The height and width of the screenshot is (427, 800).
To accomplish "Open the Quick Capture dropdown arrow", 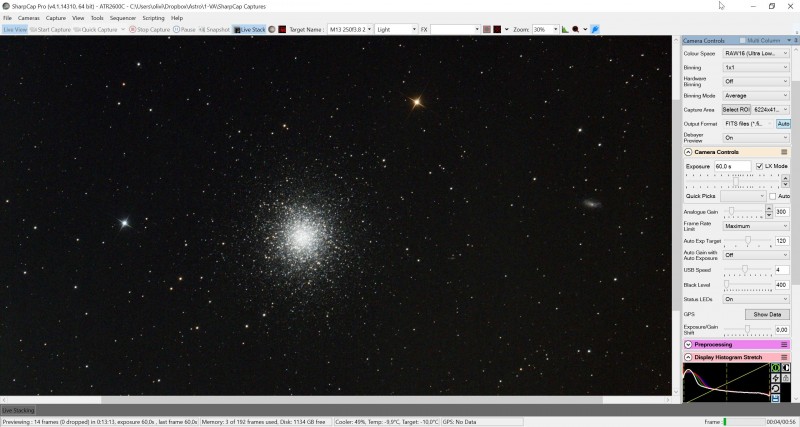I will [123, 30].
